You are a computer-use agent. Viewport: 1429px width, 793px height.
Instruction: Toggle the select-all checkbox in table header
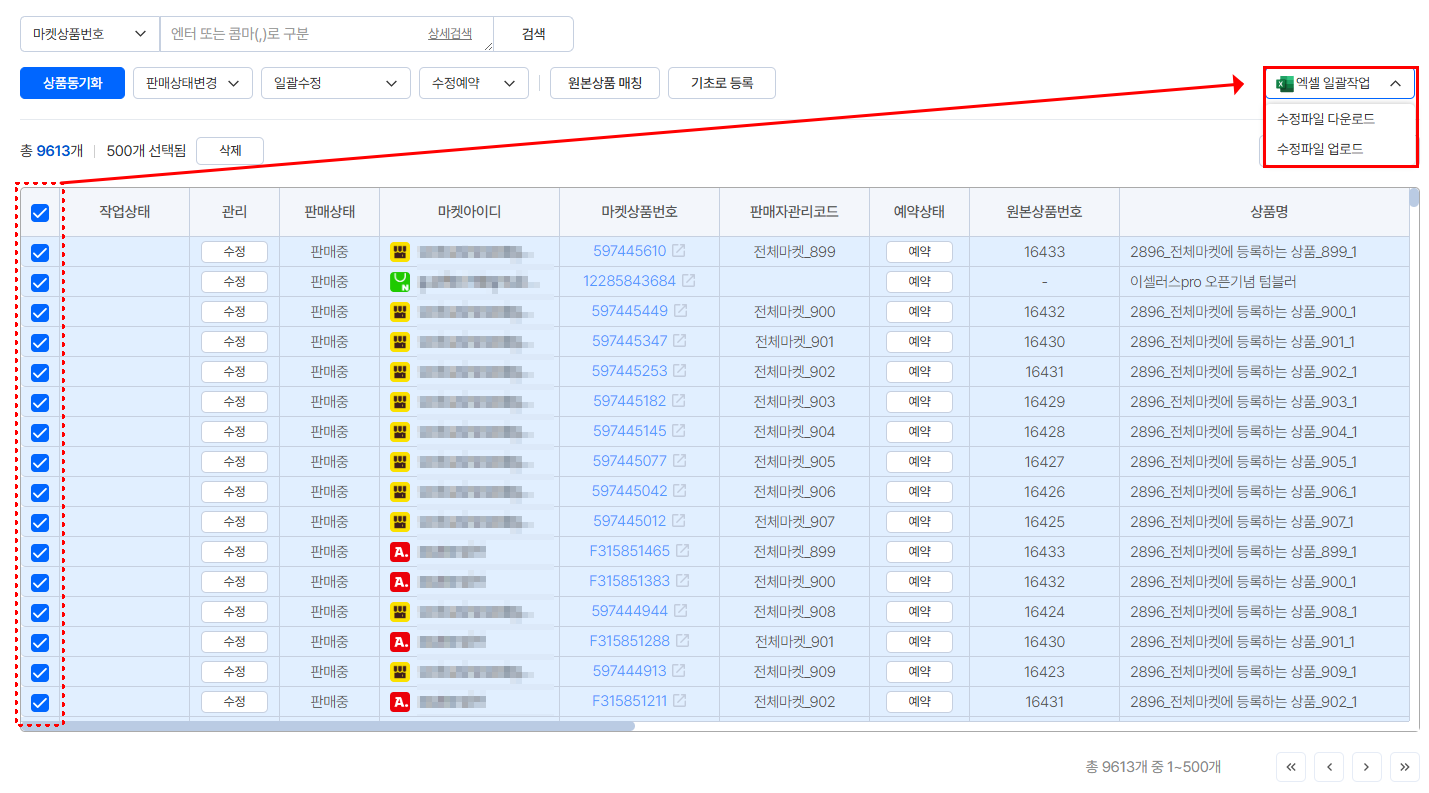40,212
